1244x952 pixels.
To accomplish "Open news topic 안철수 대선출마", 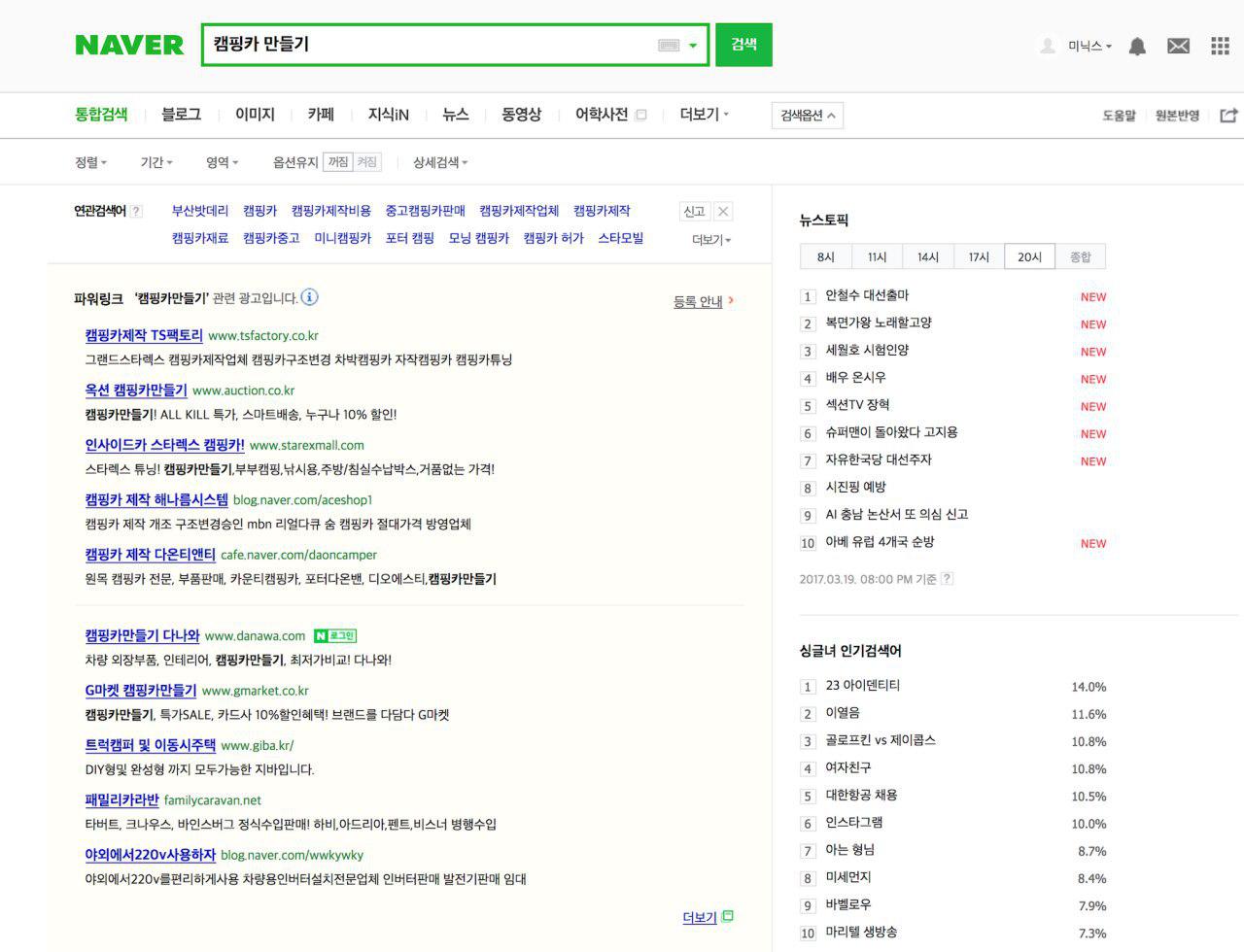I will [867, 295].
